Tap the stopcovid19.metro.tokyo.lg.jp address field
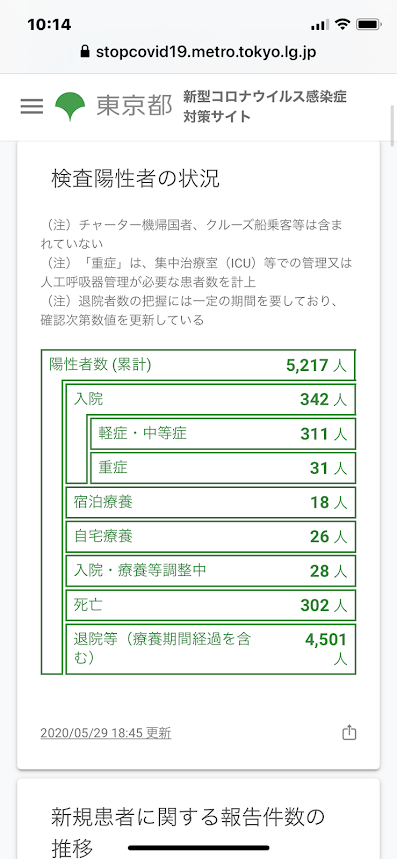 (198, 52)
